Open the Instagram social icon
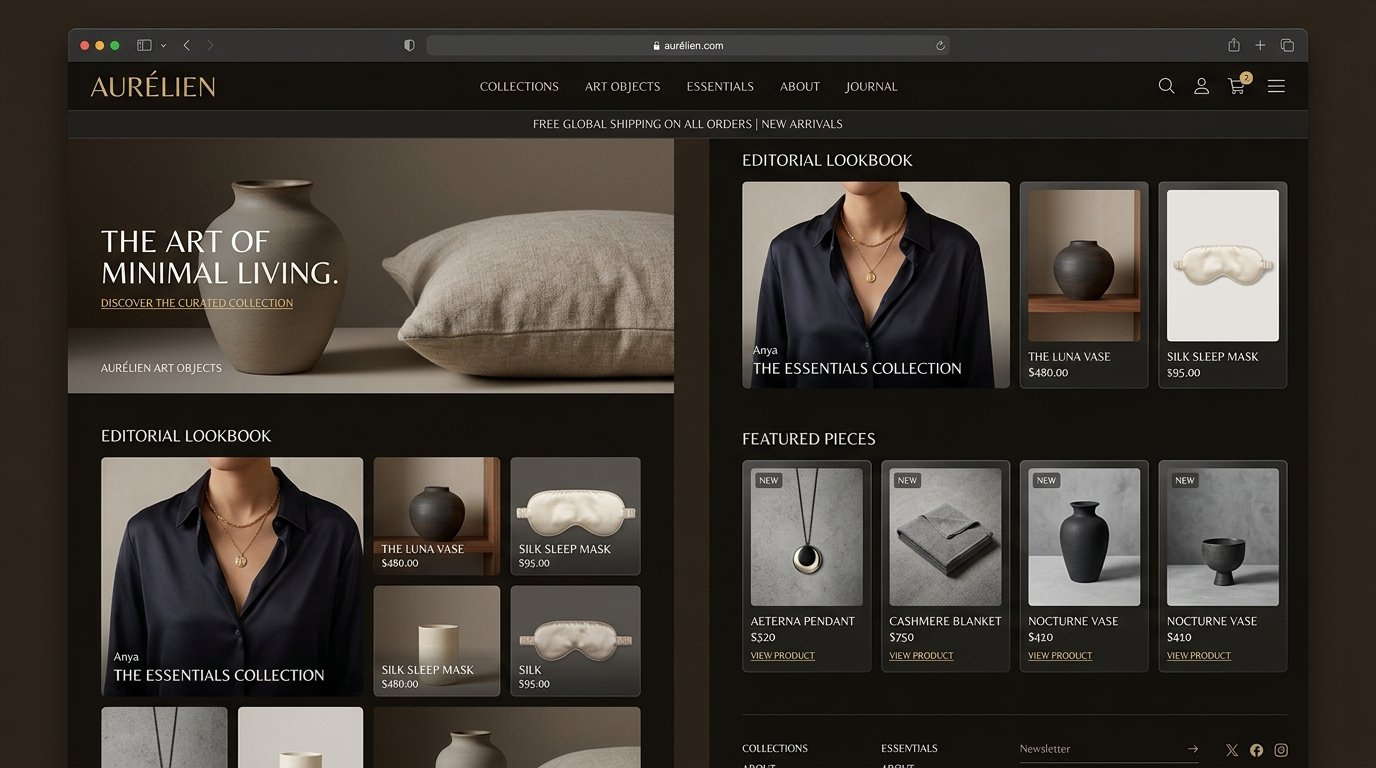Screen dimensions: 1376x768 (x=1281, y=750)
